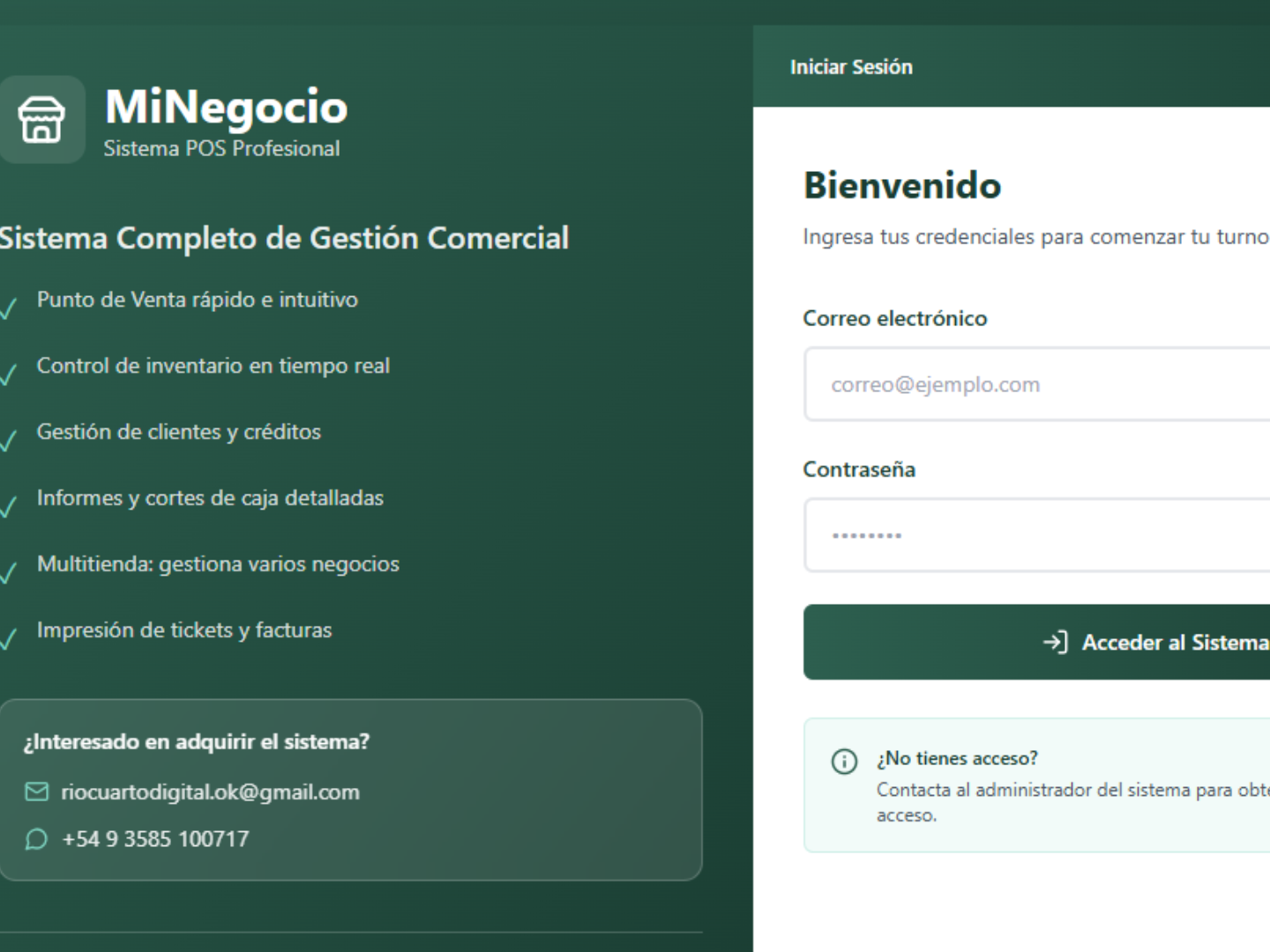Click the checkmark beside Punto de Venta
The width and height of the screenshot is (1270, 952).
(8, 309)
